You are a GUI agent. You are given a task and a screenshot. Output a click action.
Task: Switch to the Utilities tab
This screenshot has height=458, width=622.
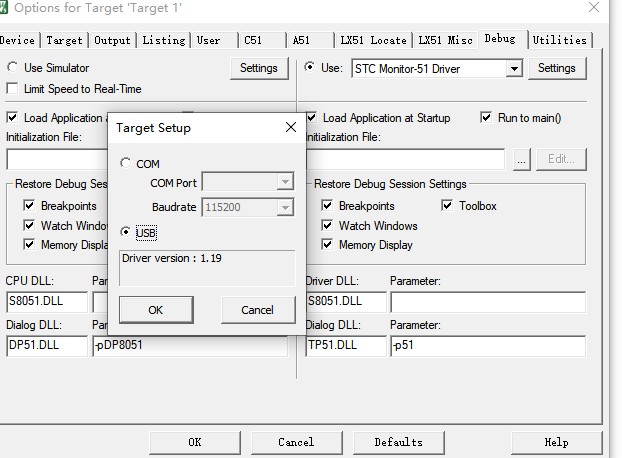[560, 40]
